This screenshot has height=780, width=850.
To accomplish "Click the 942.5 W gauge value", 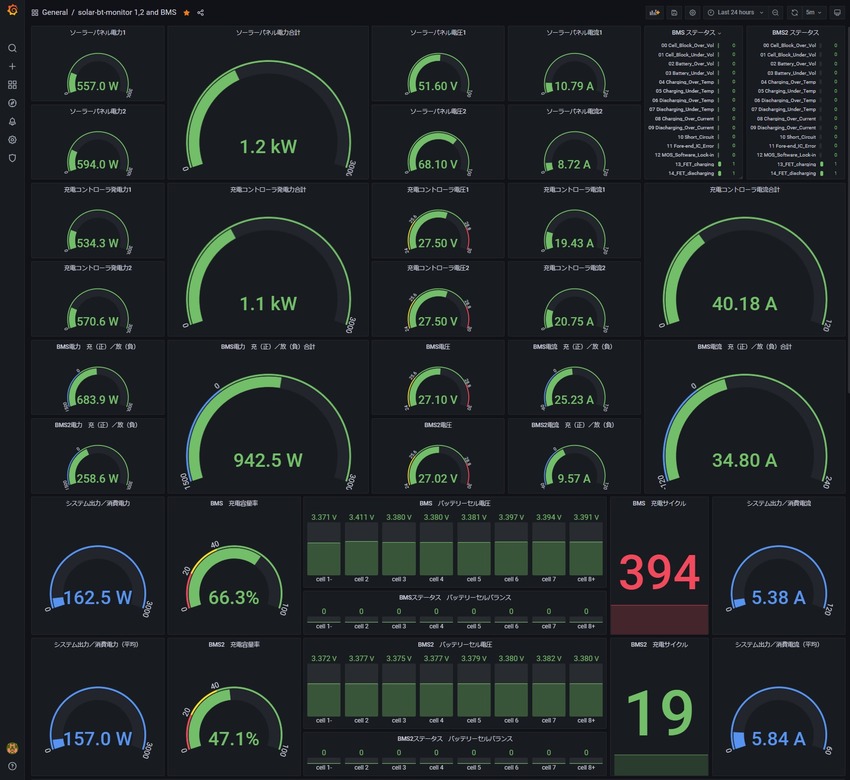I will pyautogui.click(x=268, y=460).
